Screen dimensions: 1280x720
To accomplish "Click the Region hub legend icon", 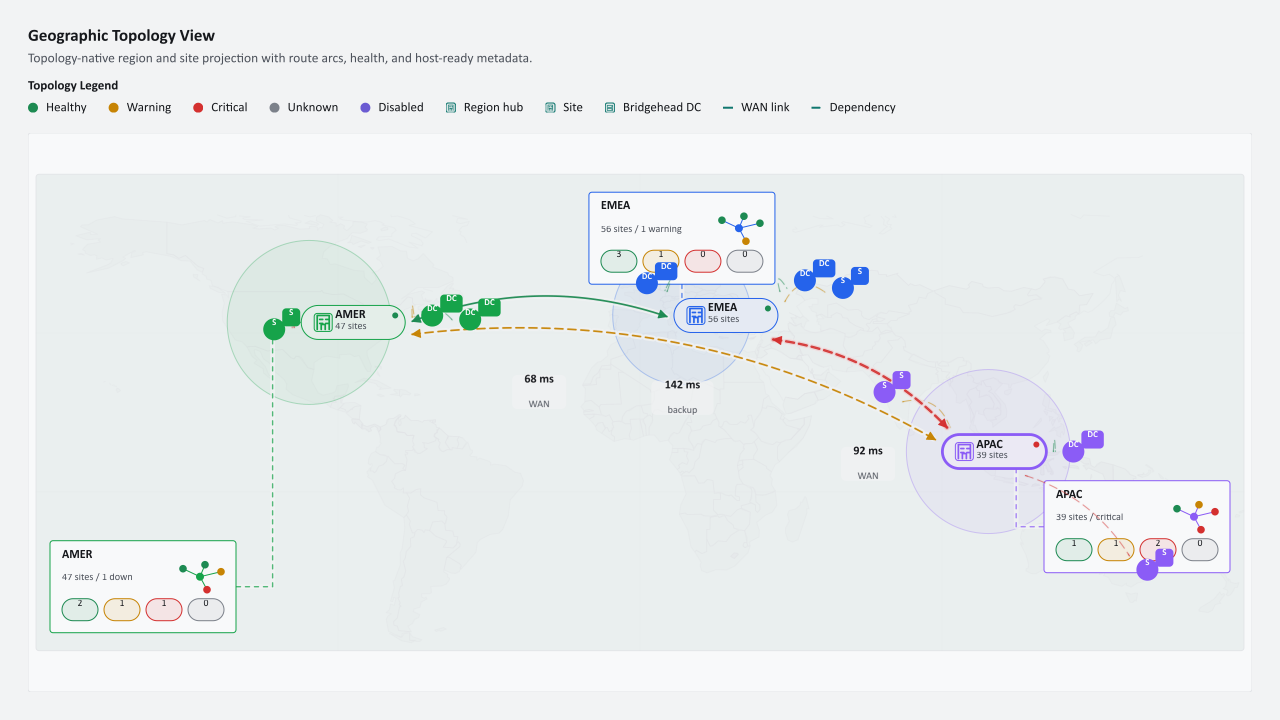I will pyautogui.click(x=451, y=107).
